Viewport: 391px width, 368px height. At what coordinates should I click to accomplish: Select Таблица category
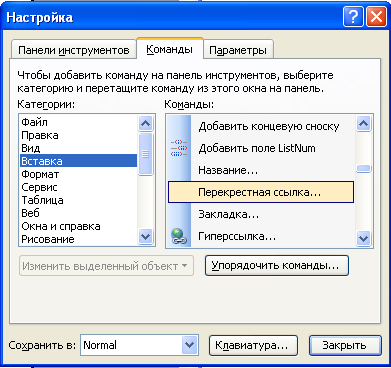coord(78,200)
